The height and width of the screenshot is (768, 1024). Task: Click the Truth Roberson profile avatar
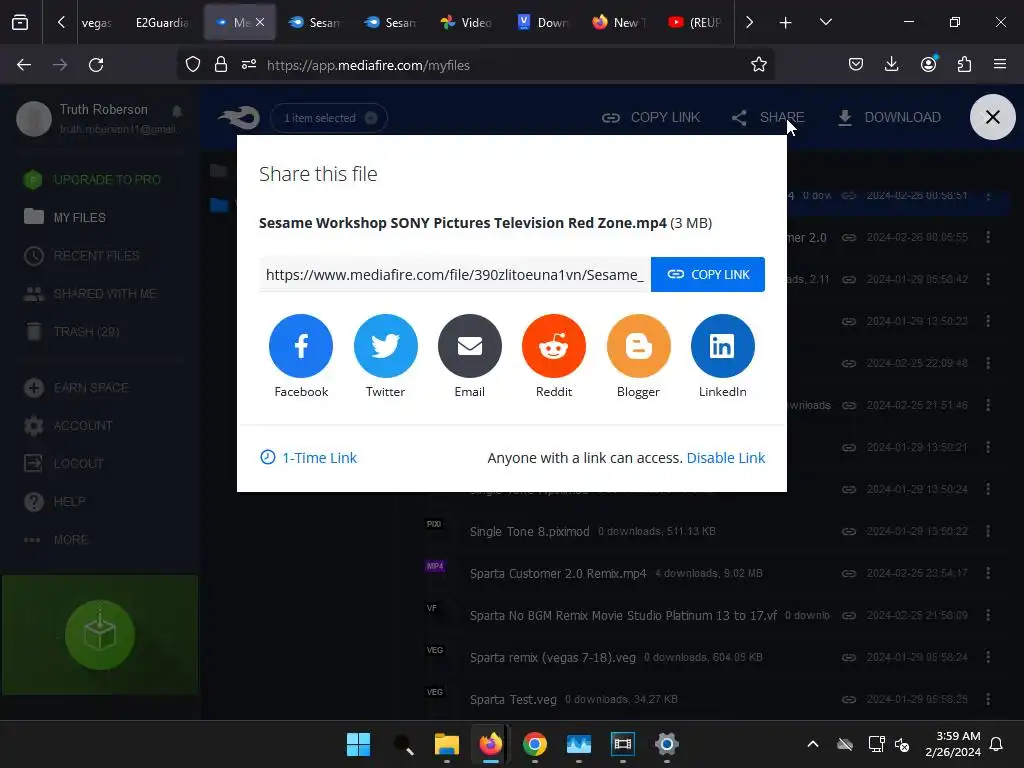click(x=33, y=119)
